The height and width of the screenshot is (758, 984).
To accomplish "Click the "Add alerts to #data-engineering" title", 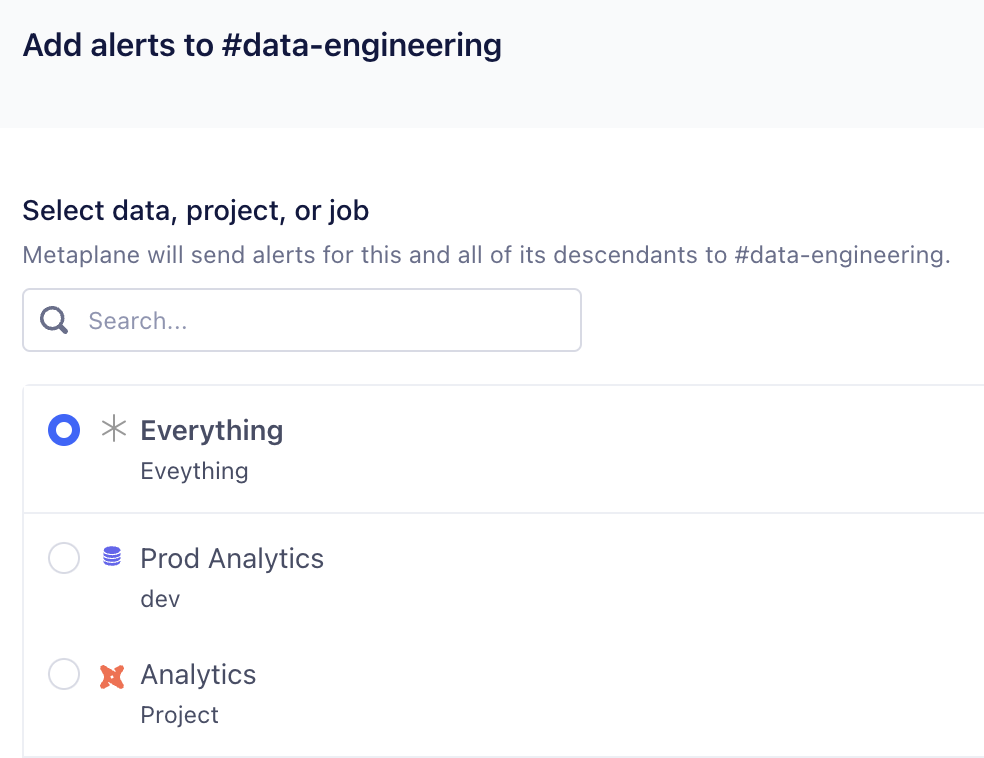I will pyautogui.click(x=262, y=45).
